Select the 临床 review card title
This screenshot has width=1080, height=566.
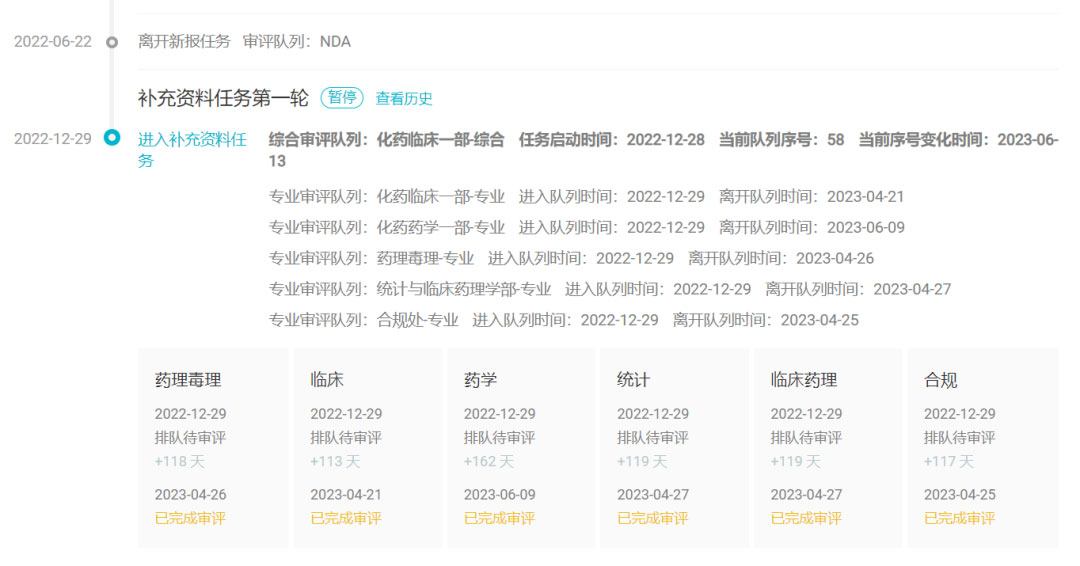tap(327, 380)
